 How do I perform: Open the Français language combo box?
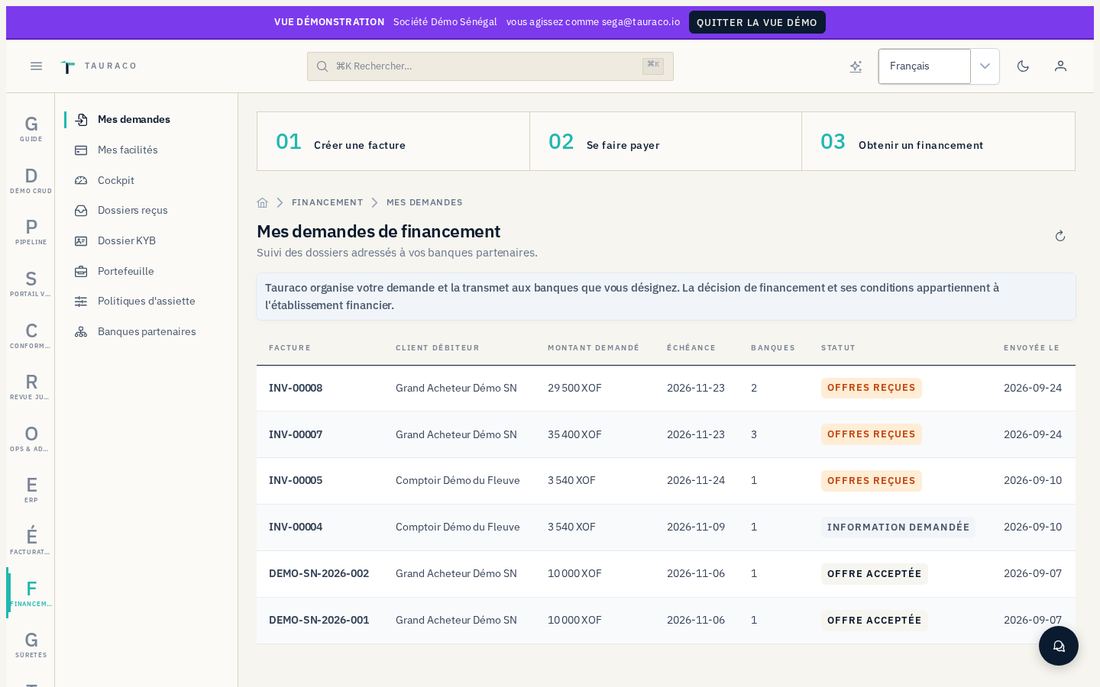(924, 66)
